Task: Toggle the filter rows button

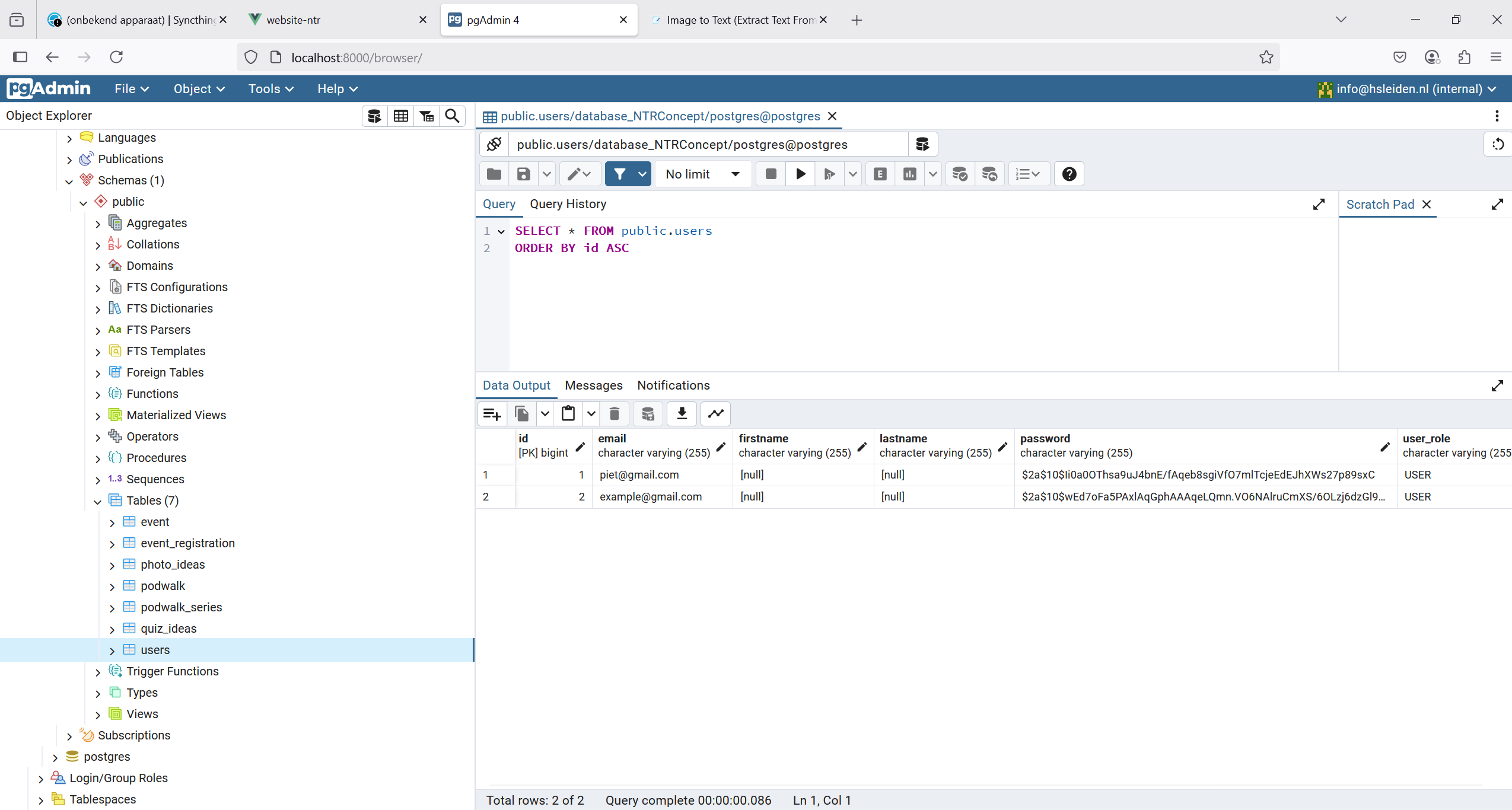Action: [x=620, y=174]
